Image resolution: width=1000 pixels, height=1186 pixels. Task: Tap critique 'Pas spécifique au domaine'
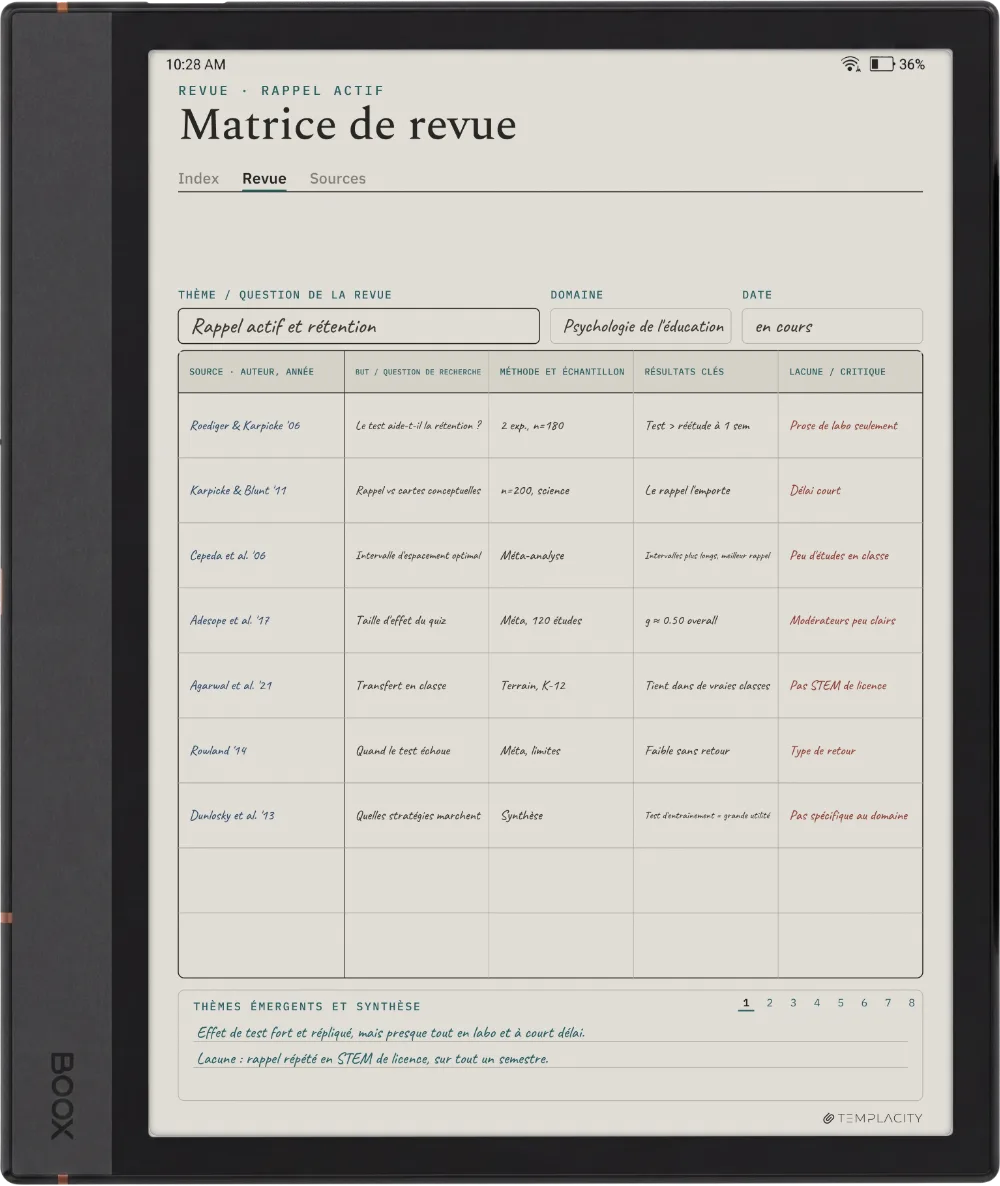tap(850, 815)
